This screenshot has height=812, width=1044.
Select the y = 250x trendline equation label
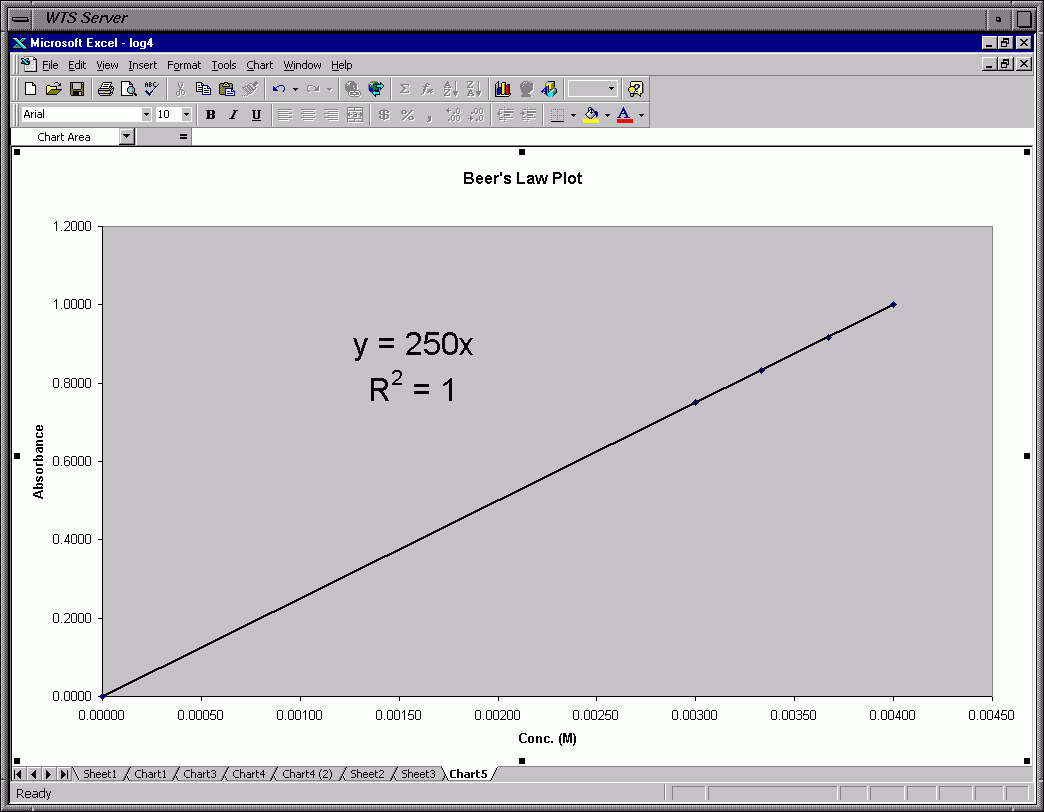pyautogui.click(x=412, y=346)
